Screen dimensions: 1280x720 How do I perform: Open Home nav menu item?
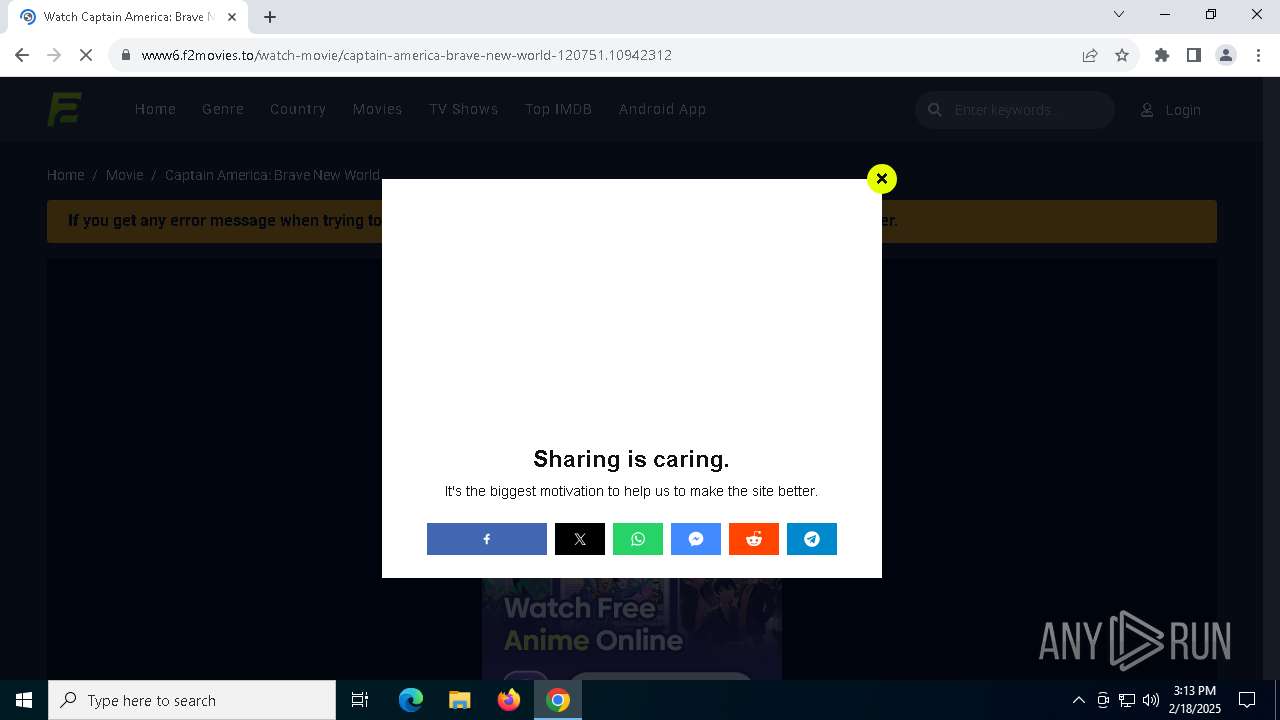155,109
